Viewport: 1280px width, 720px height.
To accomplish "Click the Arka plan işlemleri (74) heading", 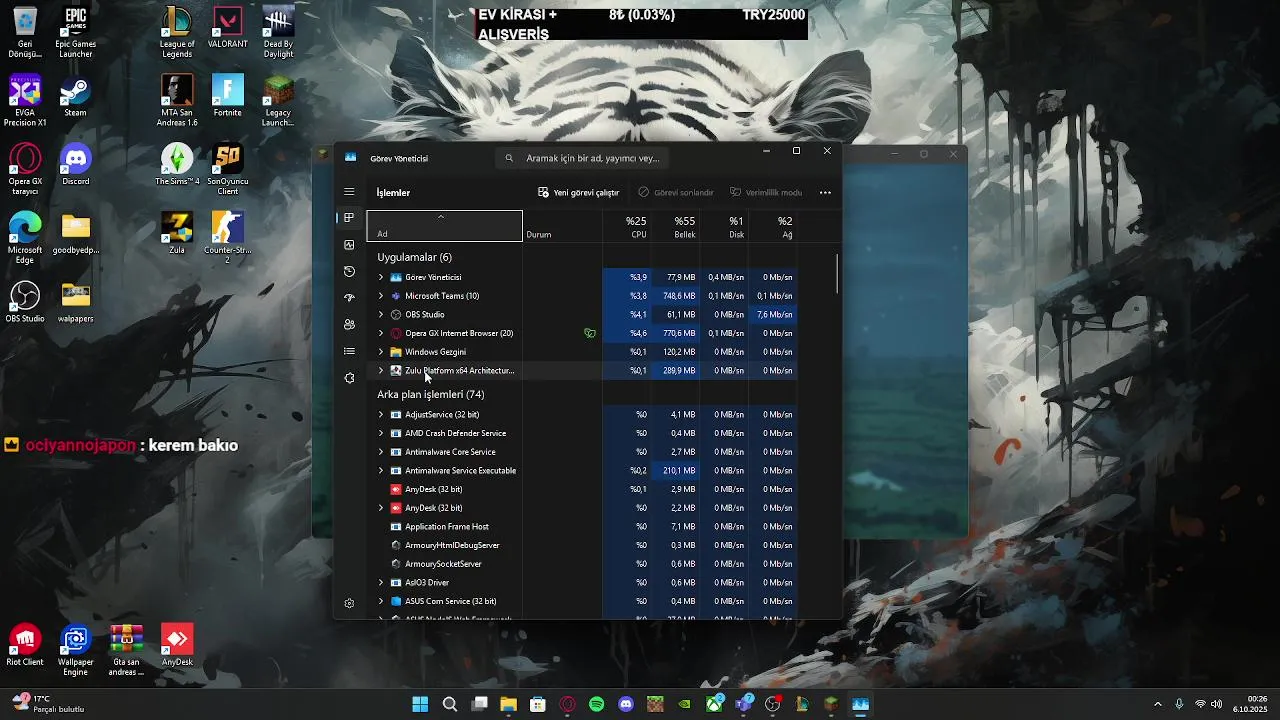I will 431,394.
